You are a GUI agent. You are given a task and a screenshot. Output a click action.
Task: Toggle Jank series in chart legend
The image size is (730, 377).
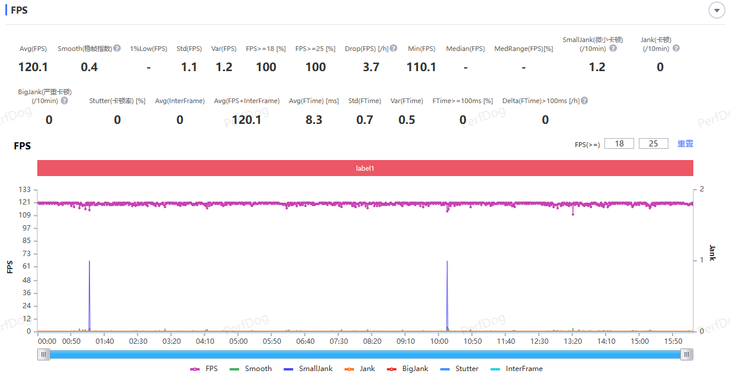click(359, 369)
